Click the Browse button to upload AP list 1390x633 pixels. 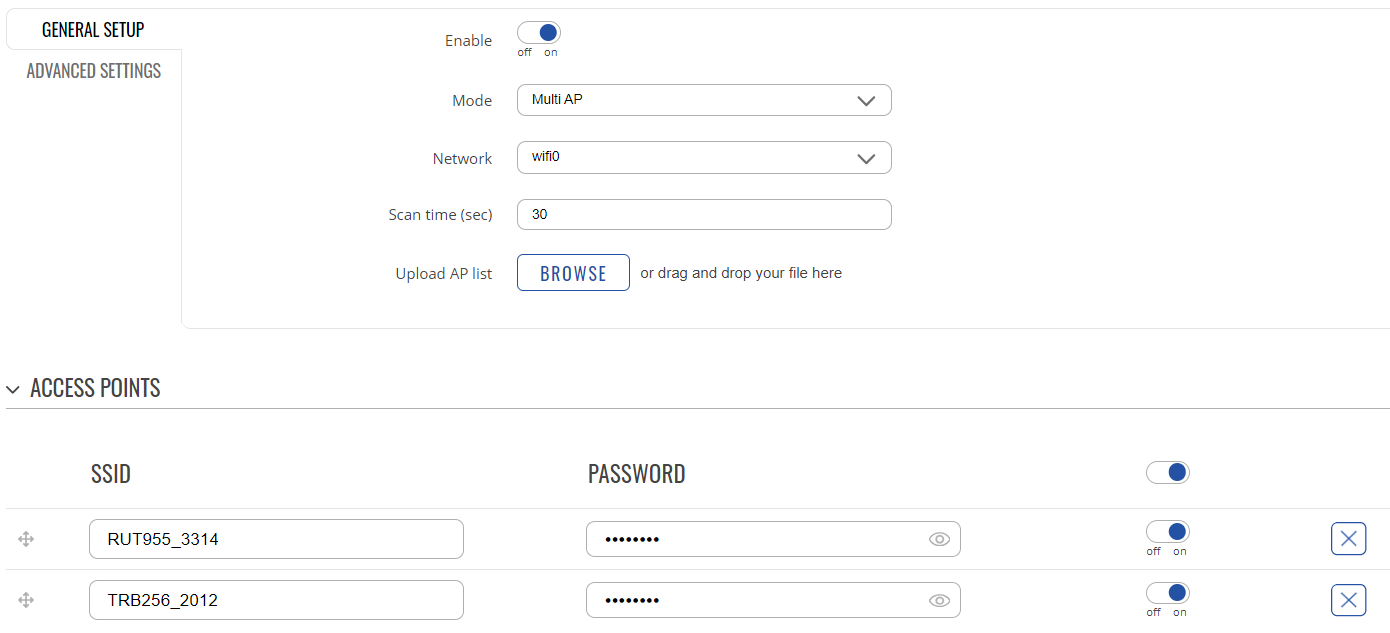click(573, 273)
